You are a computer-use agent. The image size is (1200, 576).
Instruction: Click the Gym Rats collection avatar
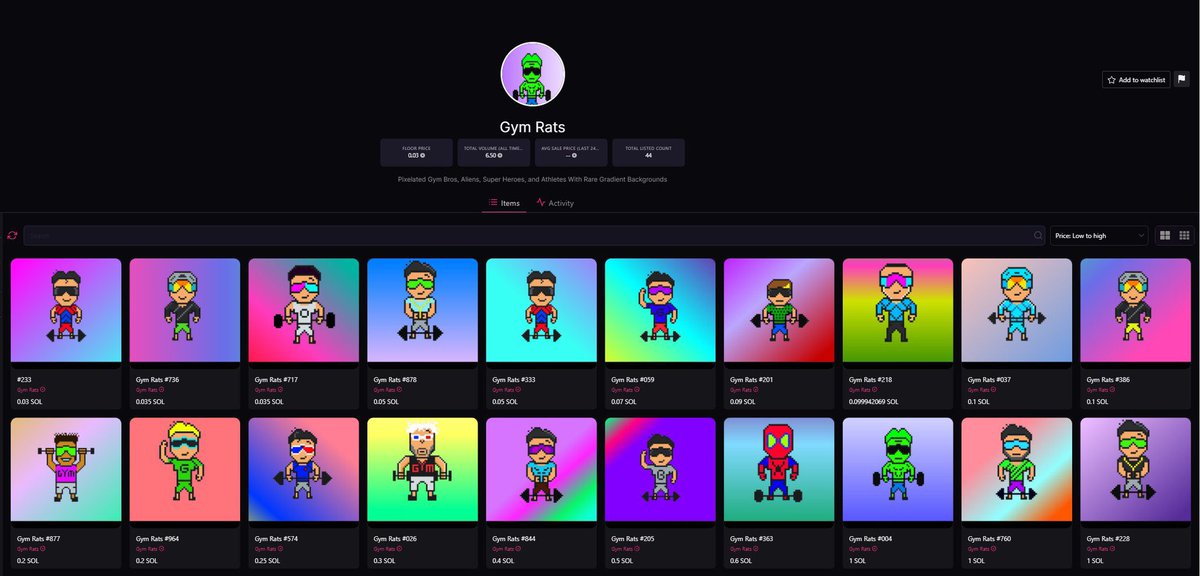click(x=533, y=74)
